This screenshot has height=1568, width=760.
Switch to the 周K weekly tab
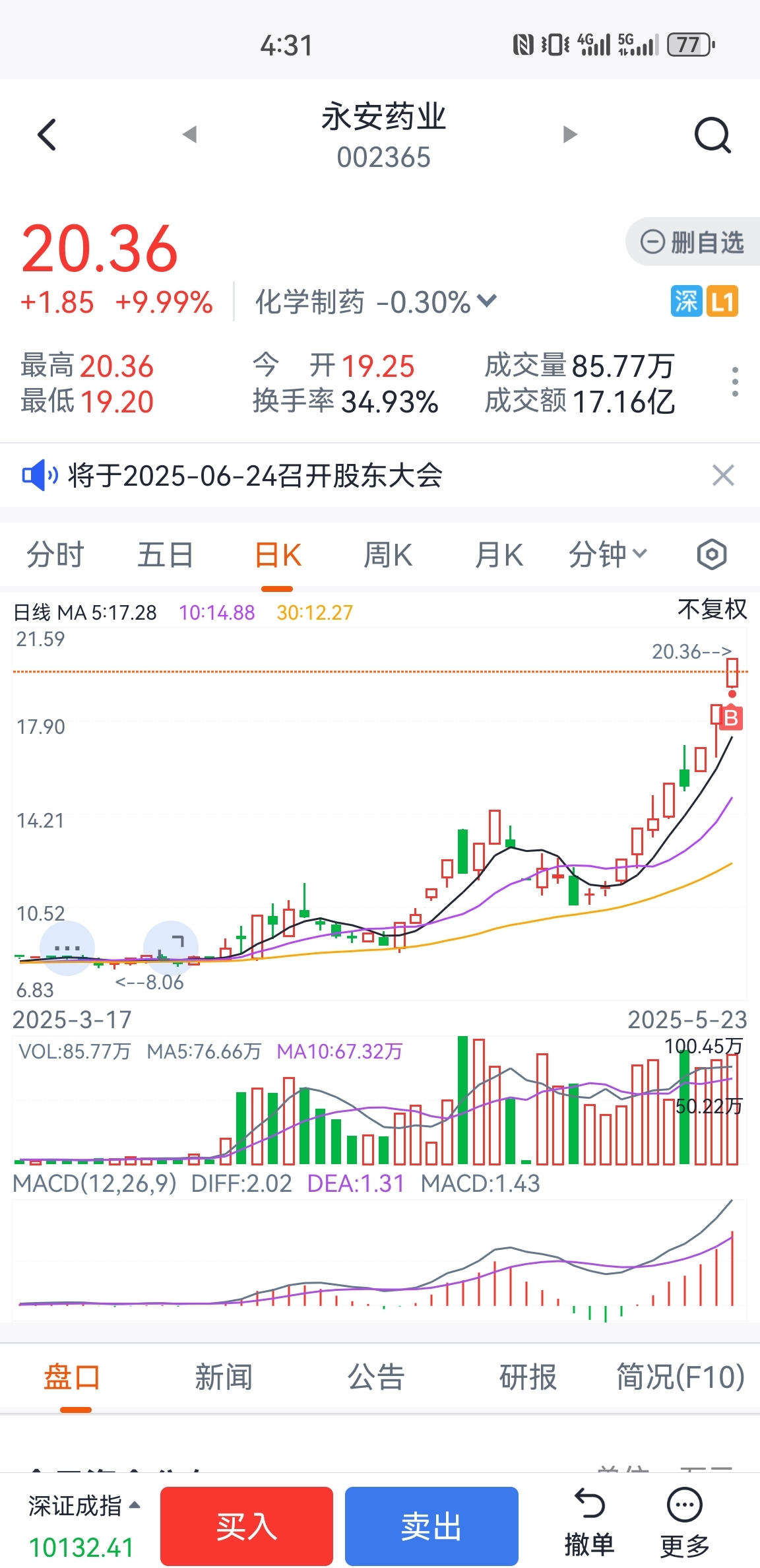pos(388,555)
